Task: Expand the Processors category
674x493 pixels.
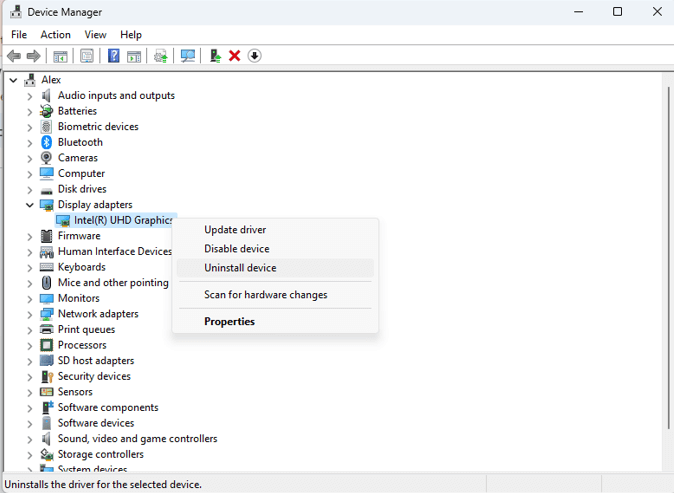Action: tap(30, 345)
